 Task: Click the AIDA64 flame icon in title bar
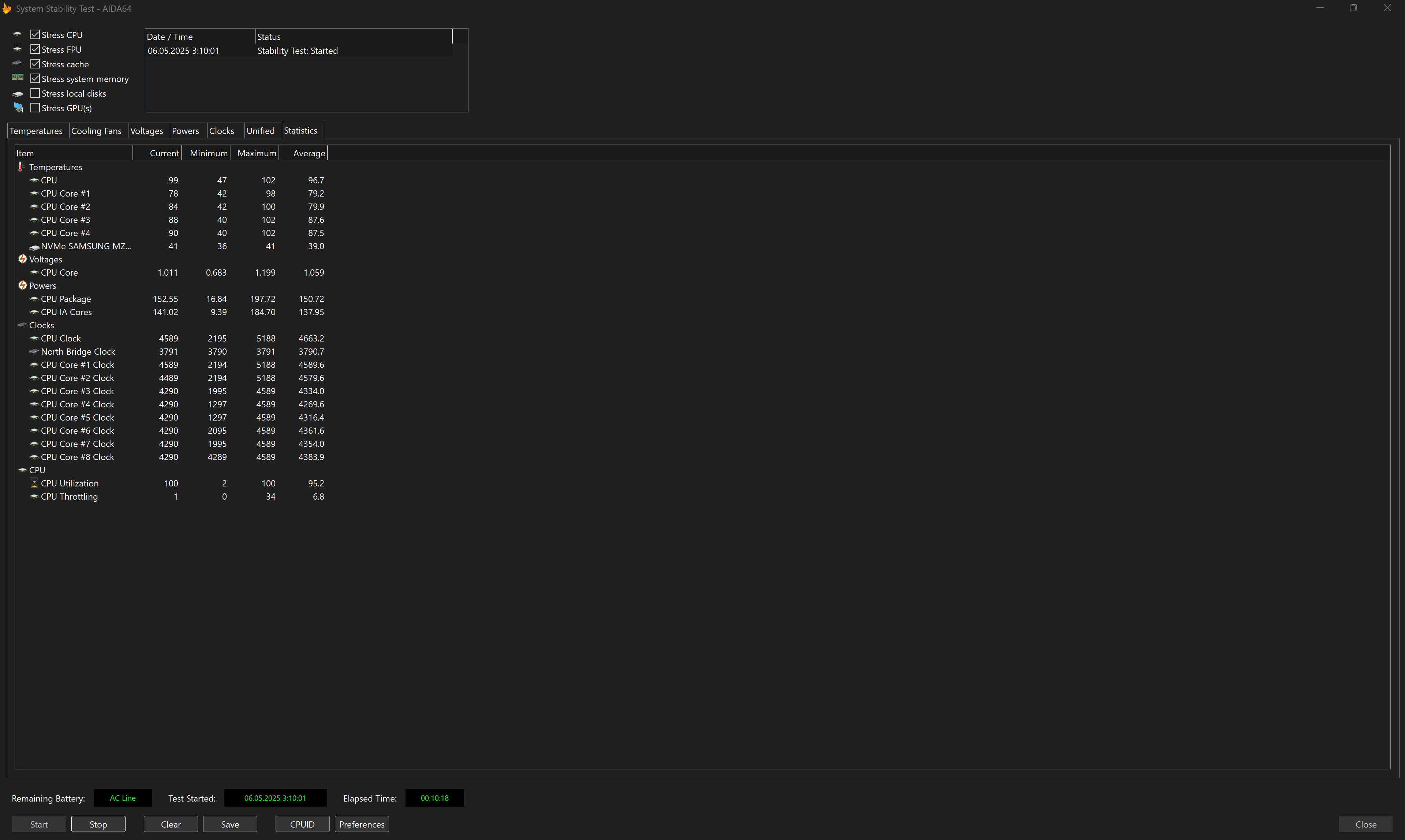(x=7, y=8)
